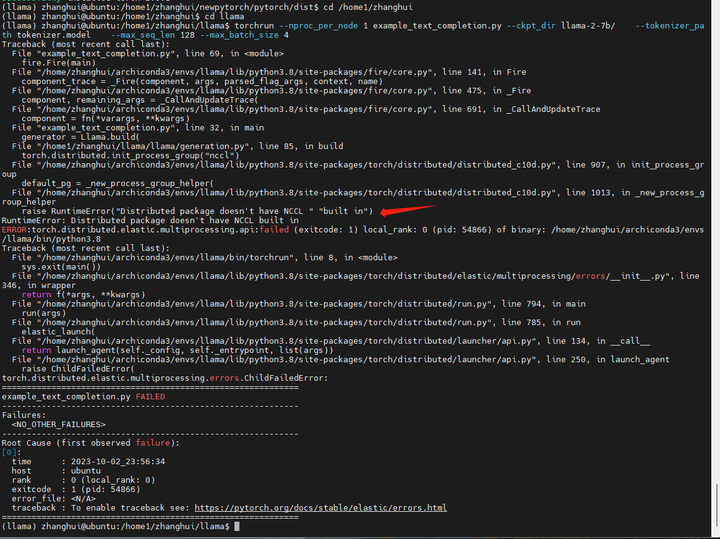Click the host value 'ubuntu' in root cause

pos(85,471)
